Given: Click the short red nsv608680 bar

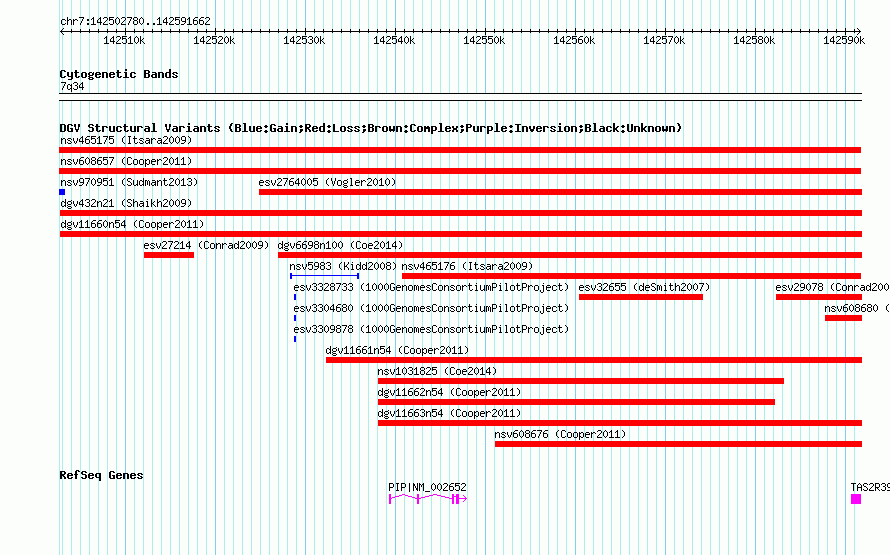Looking at the screenshot, I should [x=843, y=318].
